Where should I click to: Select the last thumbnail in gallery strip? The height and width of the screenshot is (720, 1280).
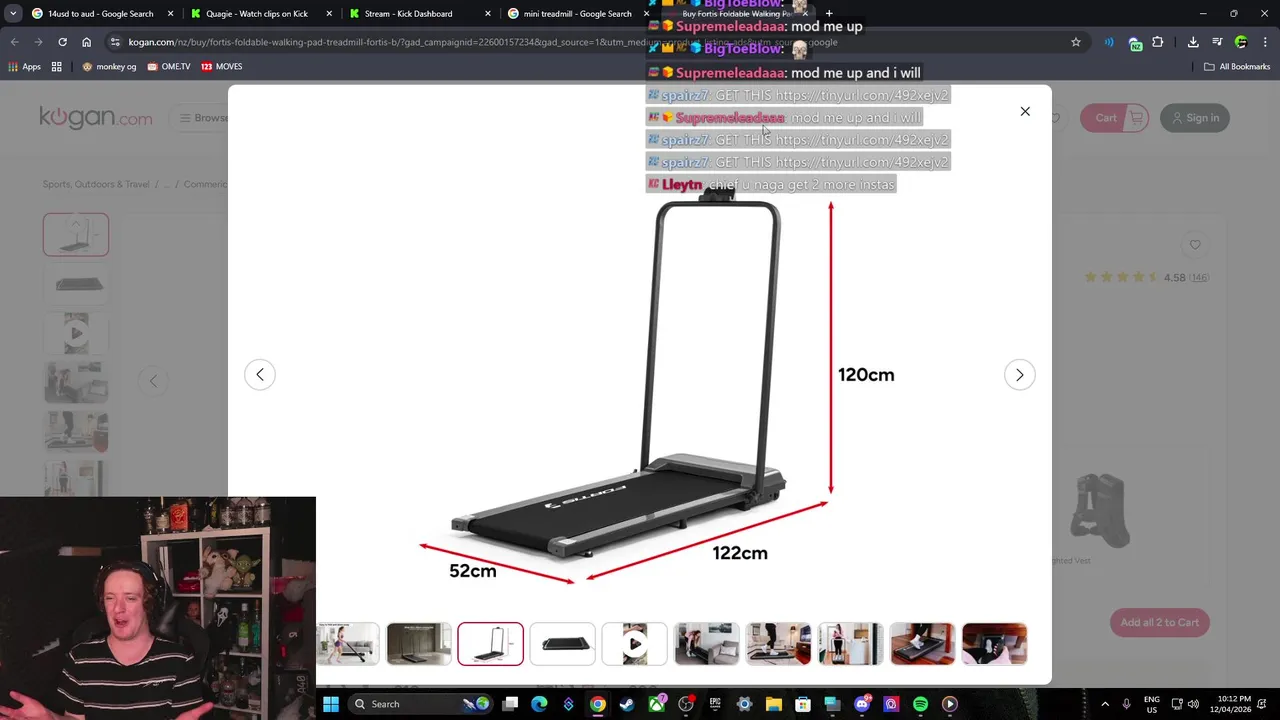[994, 644]
